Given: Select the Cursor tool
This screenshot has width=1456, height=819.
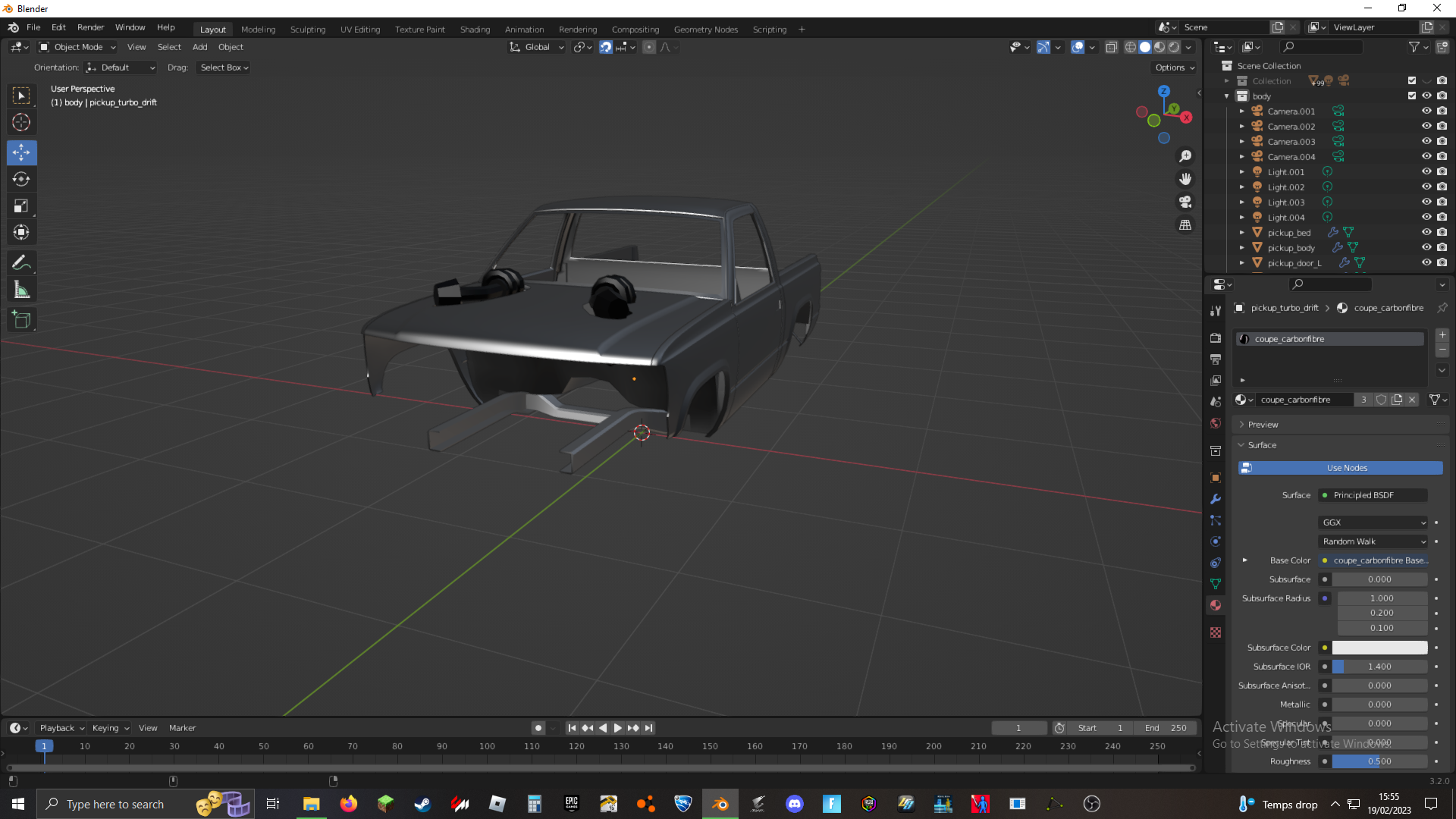Looking at the screenshot, I should point(21,122).
